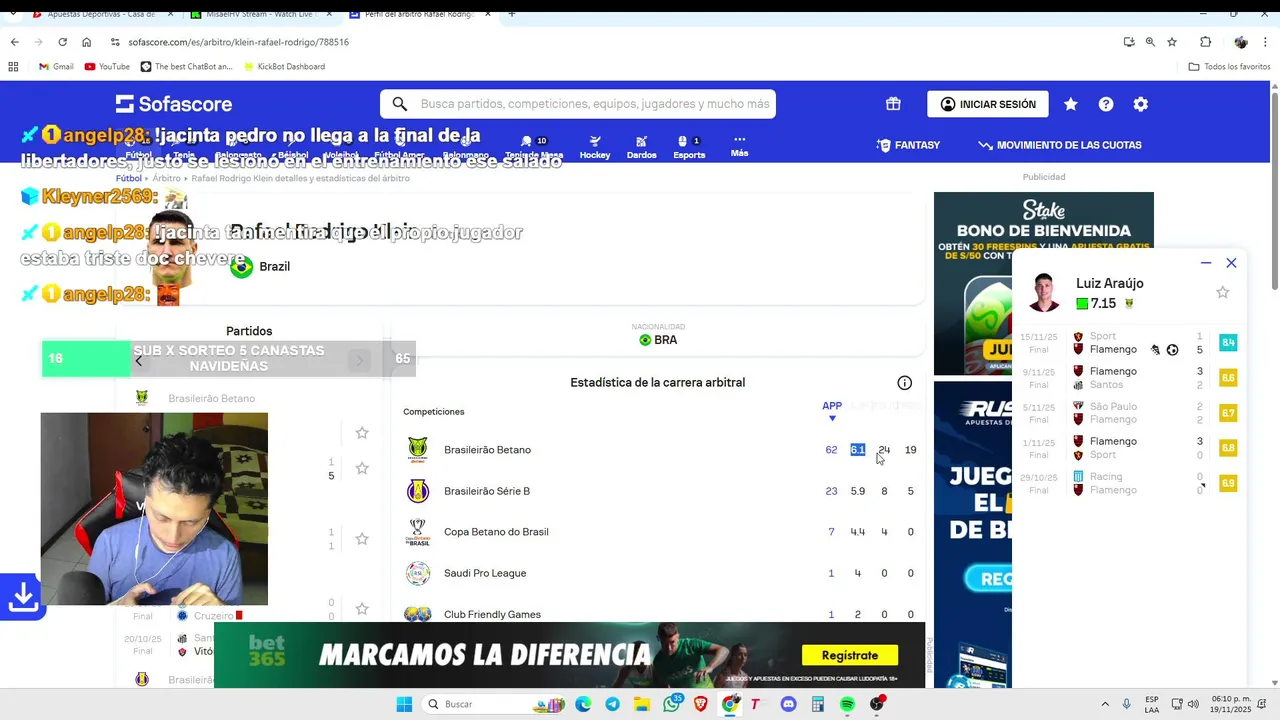1280x720 pixels.
Task: Click Brasileirão Série B league logo
Action: [x=418, y=491]
